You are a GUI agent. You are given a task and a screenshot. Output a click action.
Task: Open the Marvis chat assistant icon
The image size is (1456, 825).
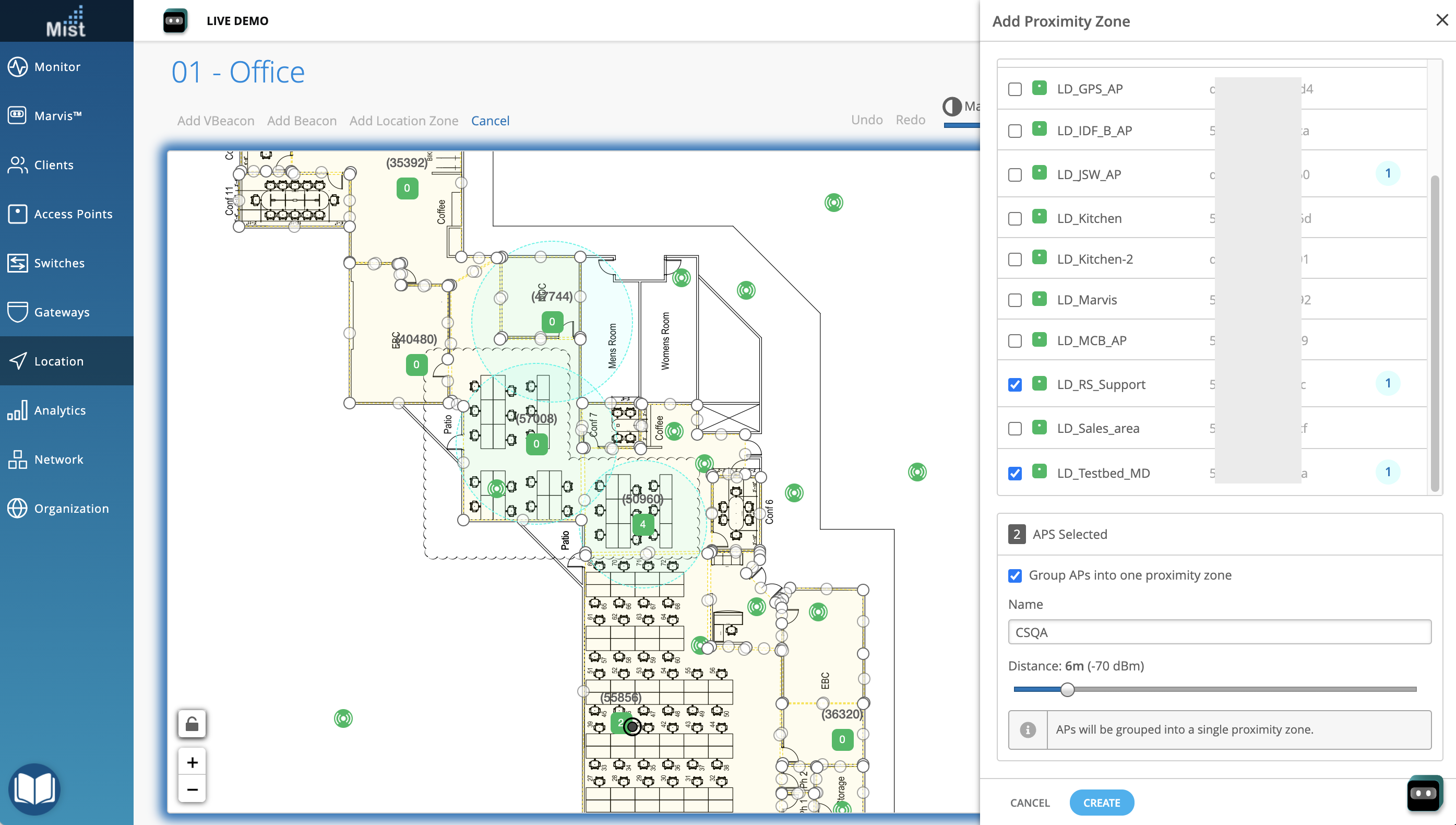(x=1424, y=793)
